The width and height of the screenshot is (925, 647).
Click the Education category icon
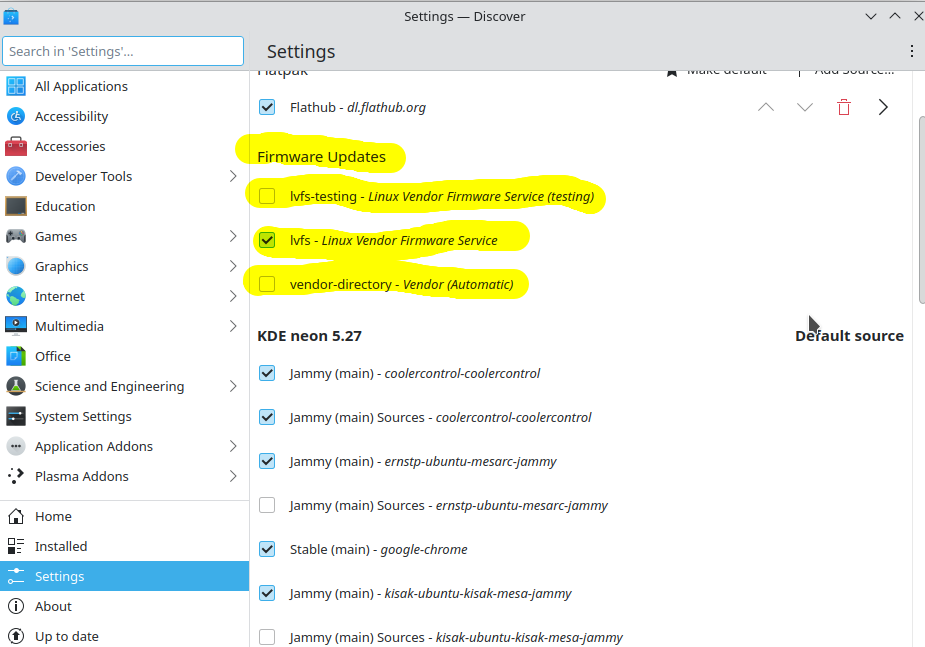pos(16,207)
